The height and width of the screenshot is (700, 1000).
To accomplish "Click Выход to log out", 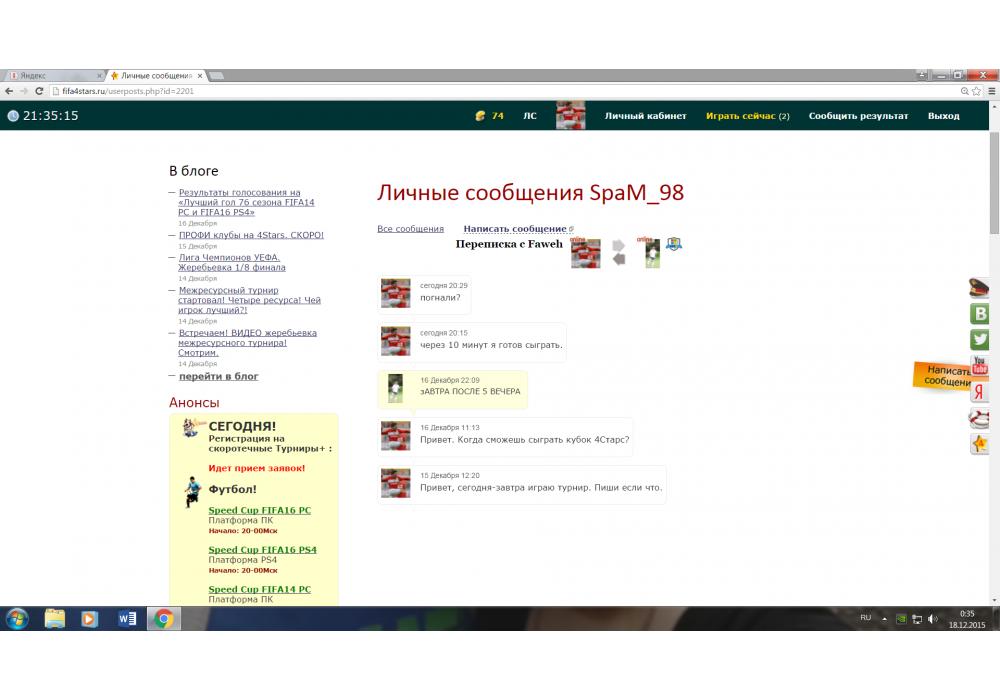I will pos(943,115).
